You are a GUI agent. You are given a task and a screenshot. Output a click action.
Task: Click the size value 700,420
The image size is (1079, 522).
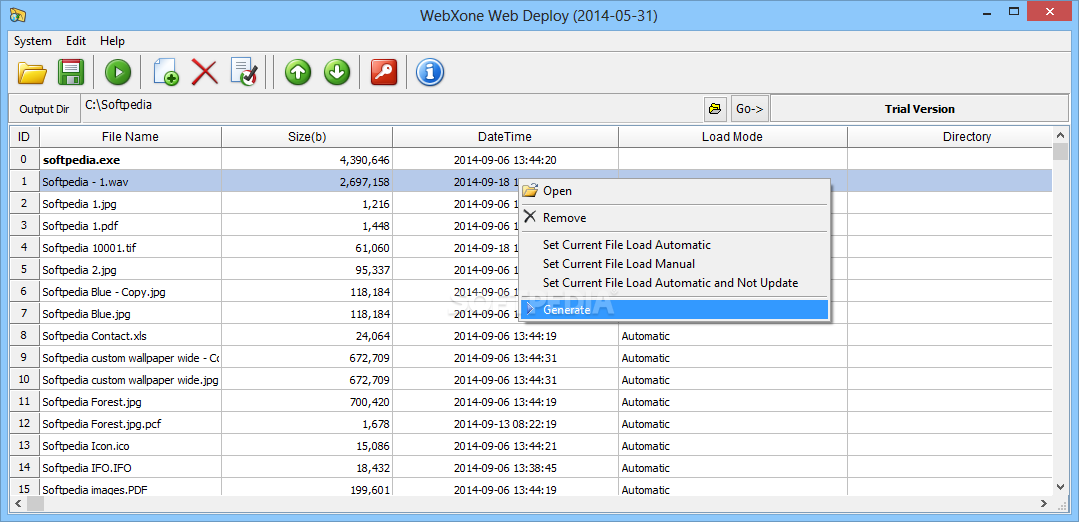tap(370, 402)
